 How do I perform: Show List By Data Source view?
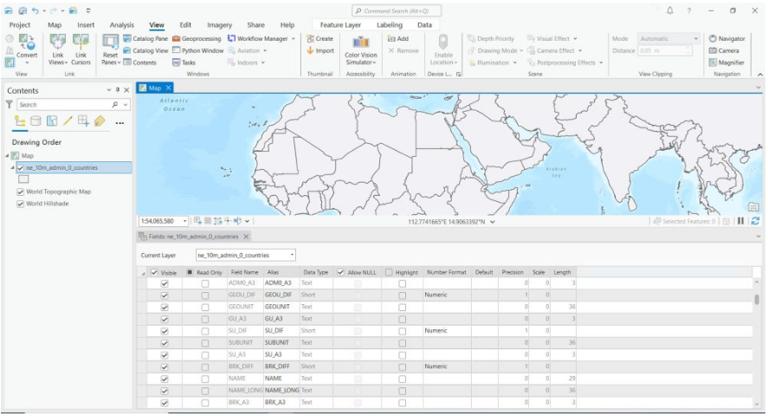tap(36, 121)
